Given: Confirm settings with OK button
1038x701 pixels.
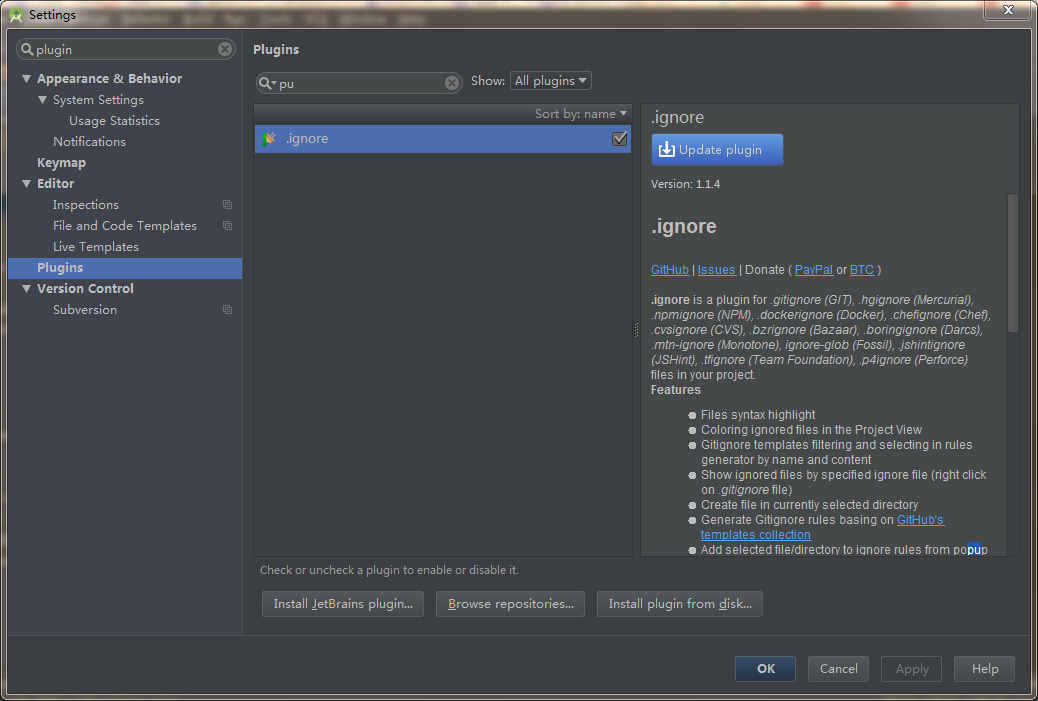Looking at the screenshot, I should pyautogui.click(x=765, y=669).
